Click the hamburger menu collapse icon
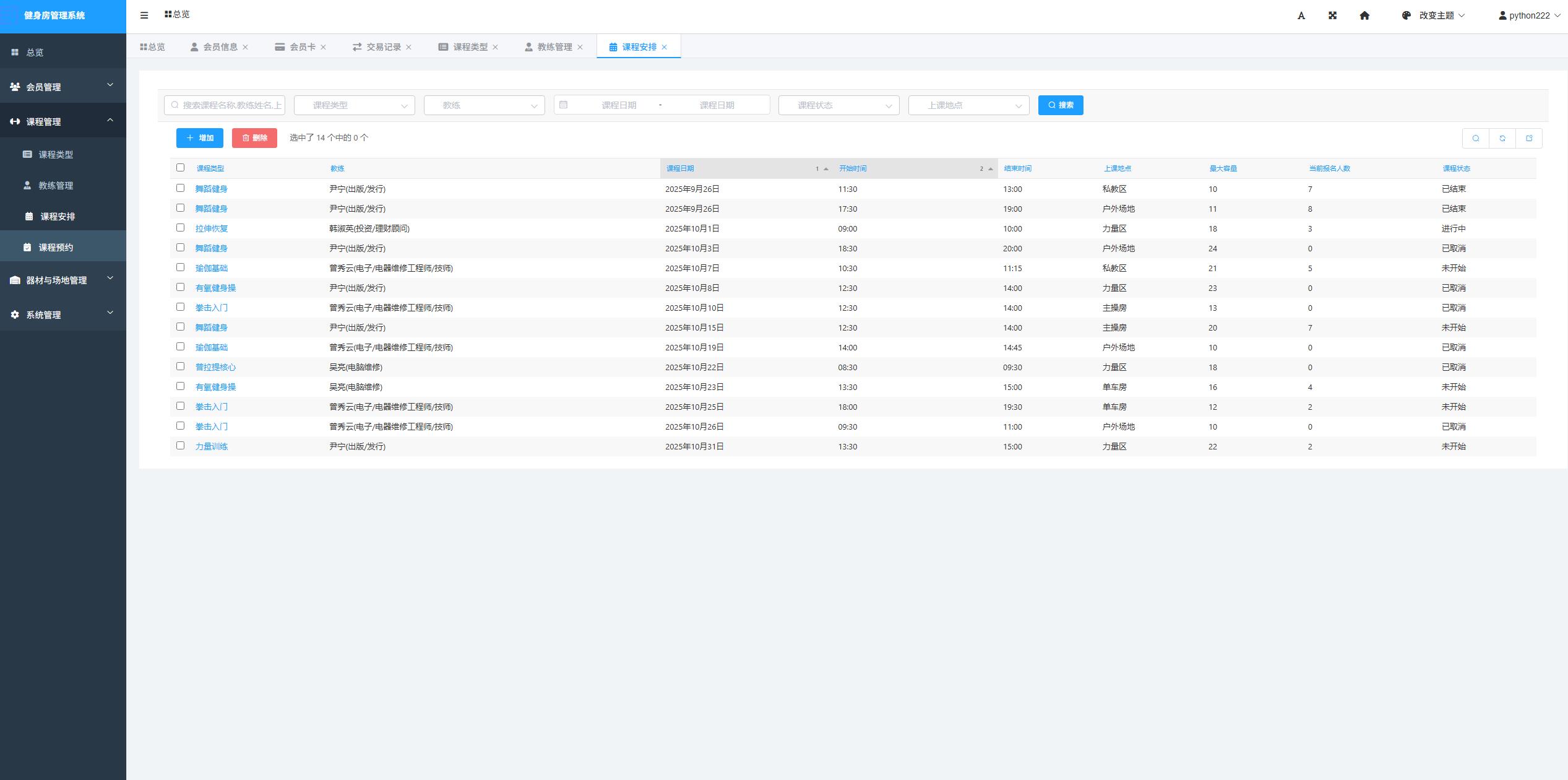Image resolution: width=1568 pixels, height=780 pixels. tap(144, 15)
